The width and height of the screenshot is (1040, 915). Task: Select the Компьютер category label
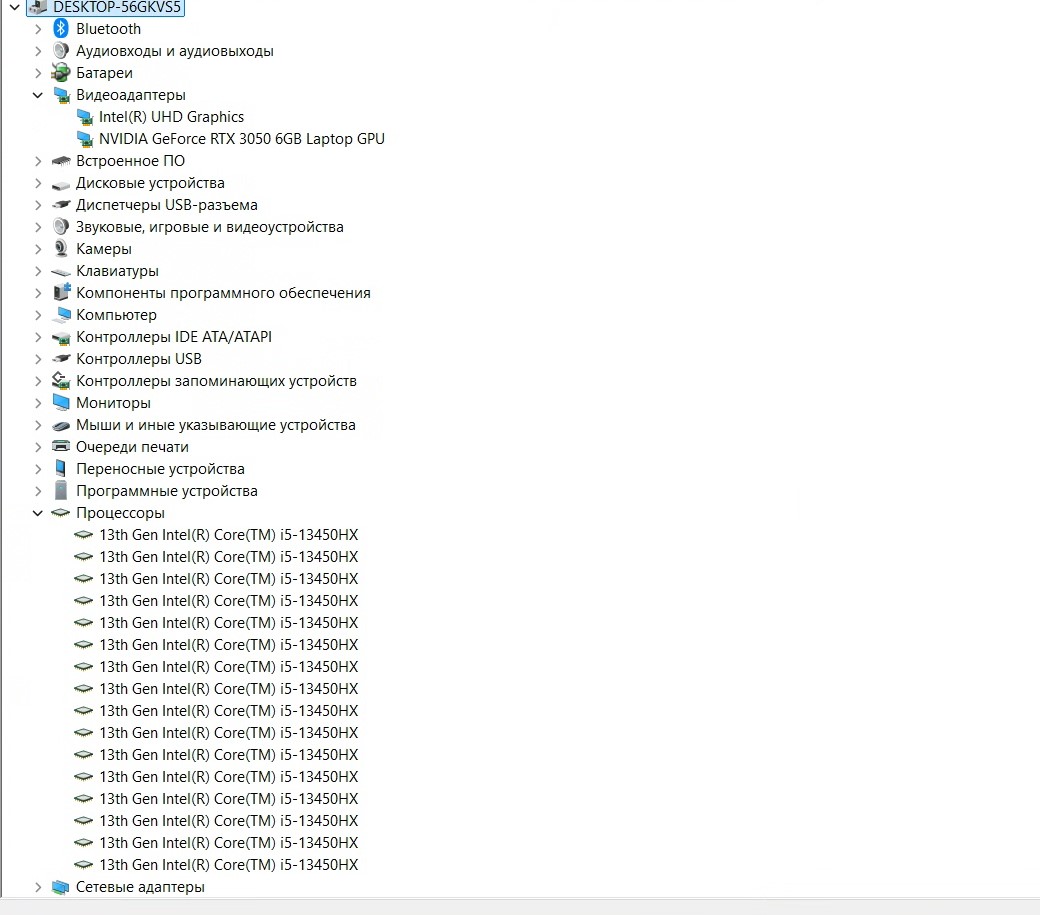116,315
